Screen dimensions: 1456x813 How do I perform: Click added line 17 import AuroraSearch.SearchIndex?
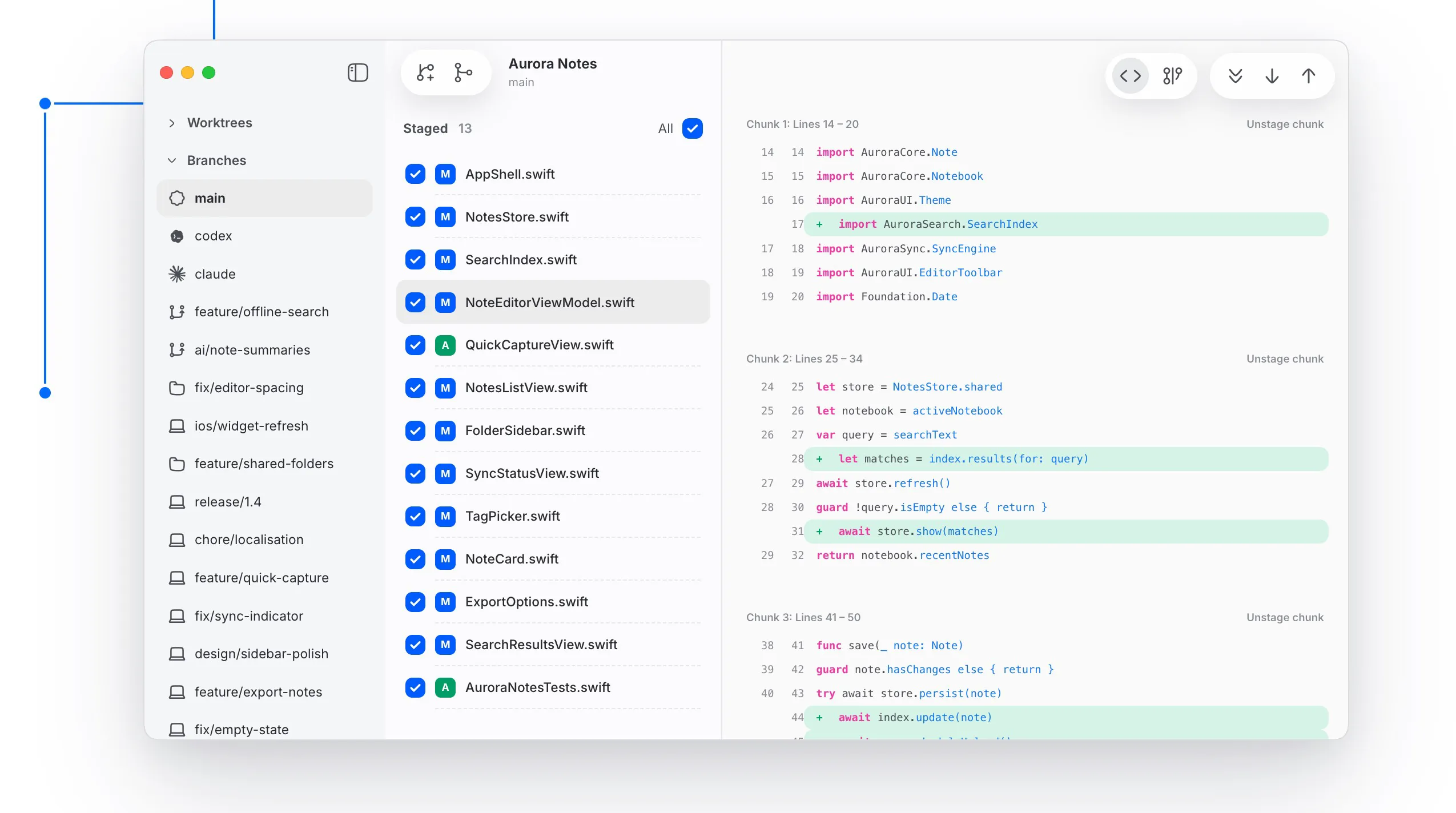coord(1066,224)
